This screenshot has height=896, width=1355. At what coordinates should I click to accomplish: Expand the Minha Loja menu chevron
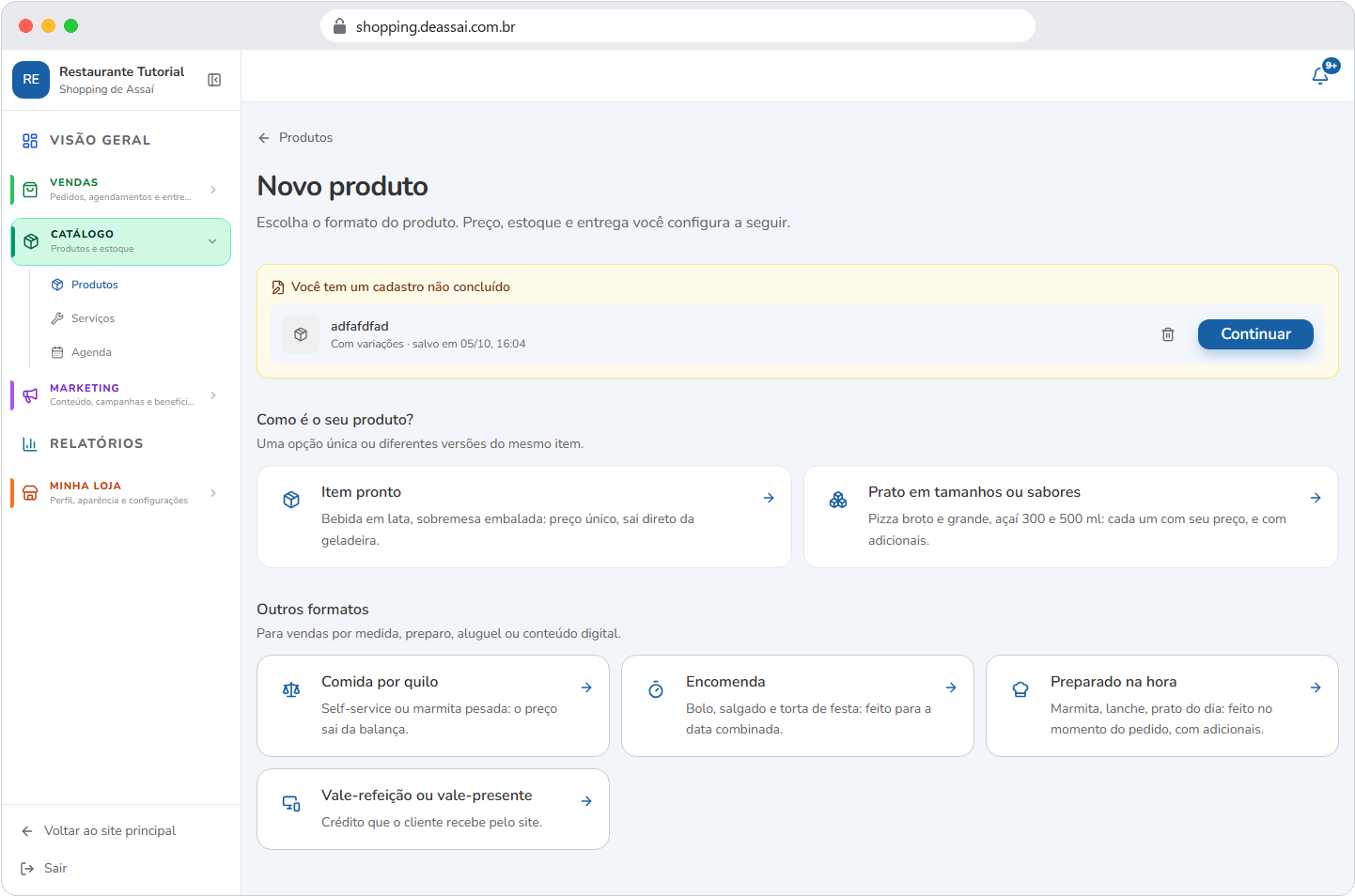click(x=213, y=493)
